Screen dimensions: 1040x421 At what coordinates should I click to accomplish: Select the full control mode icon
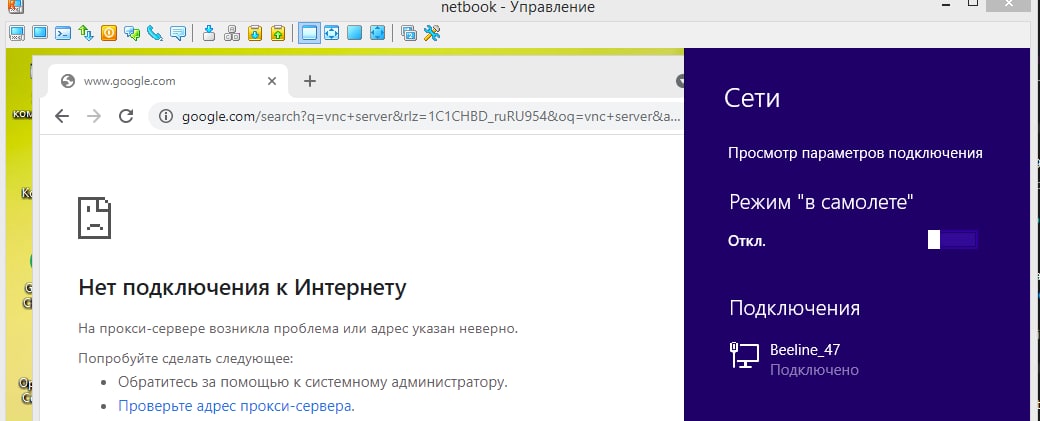[x=17, y=32]
